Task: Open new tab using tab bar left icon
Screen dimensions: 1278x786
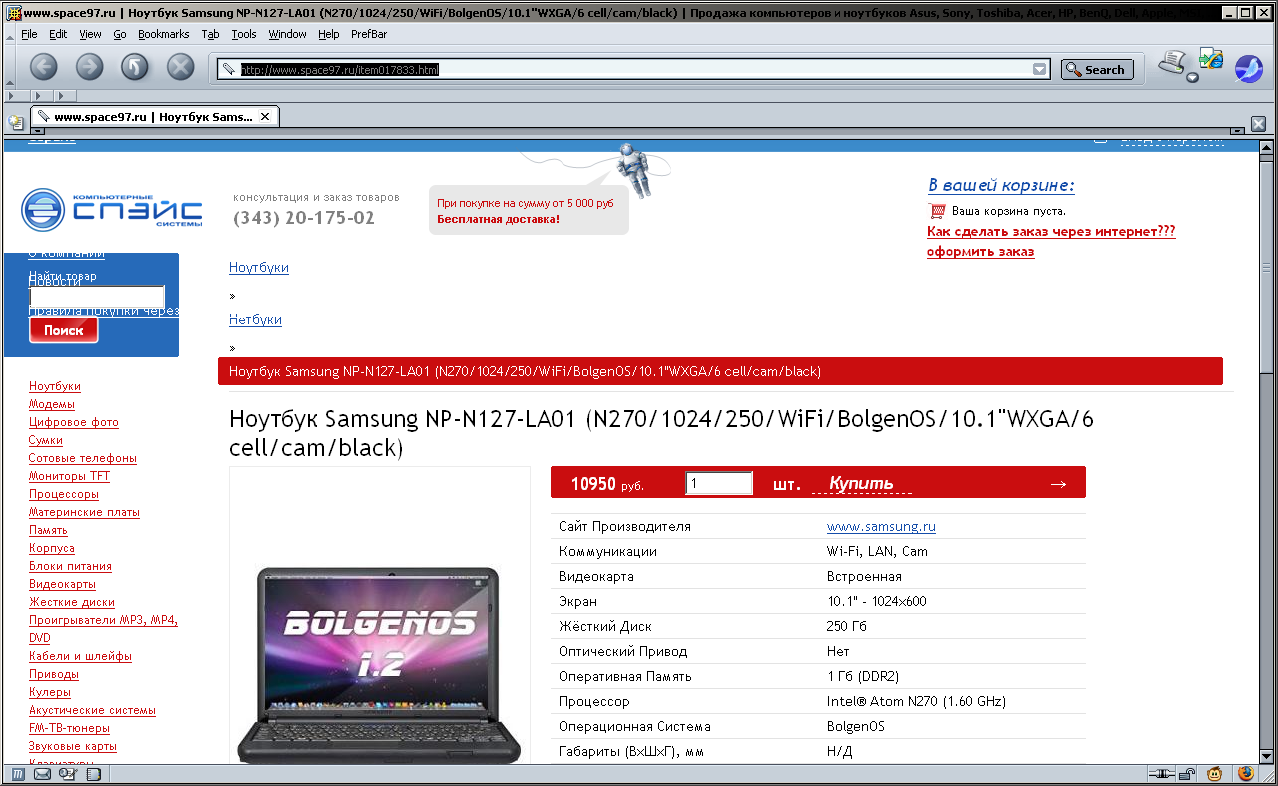Action: tap(16, 122)
